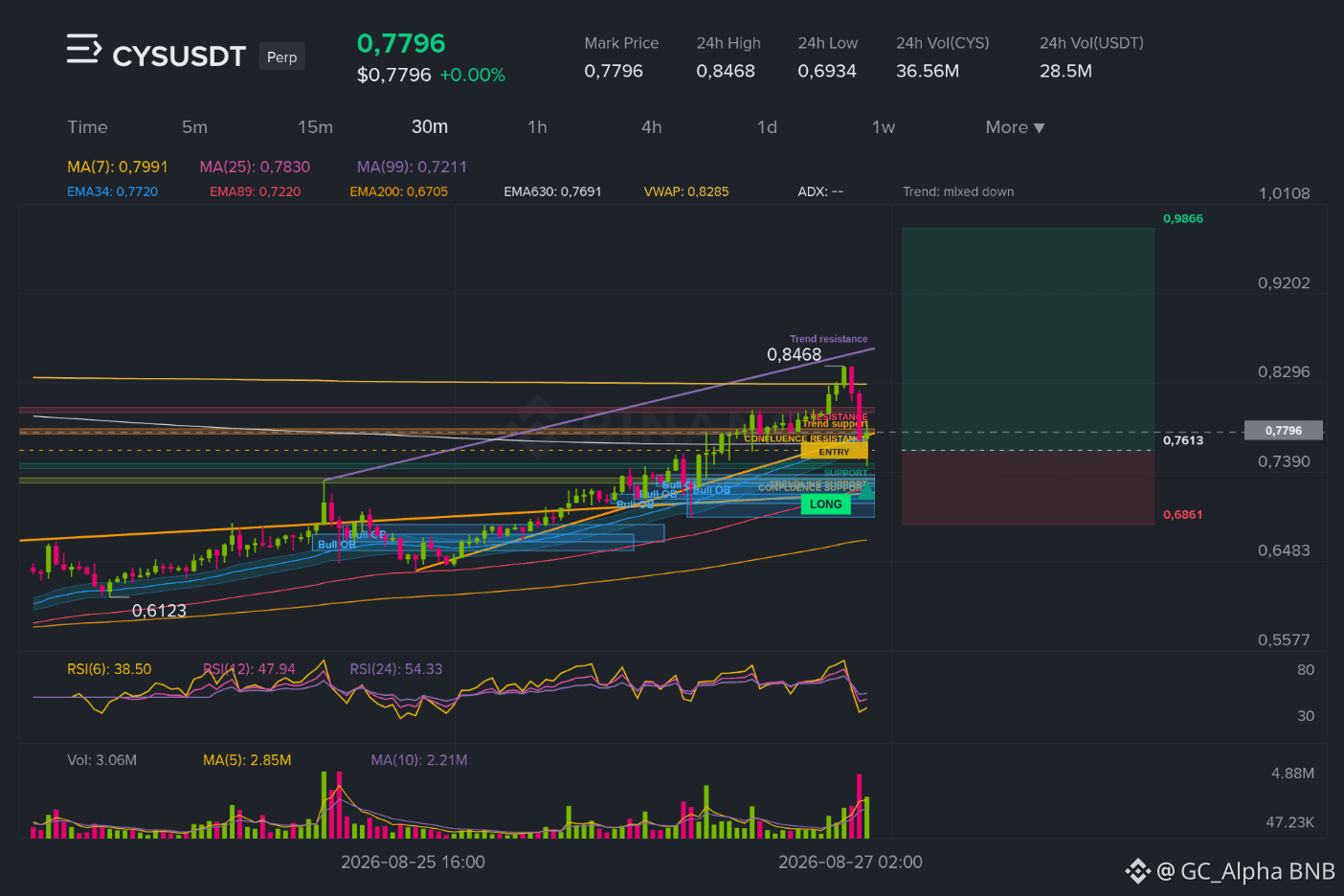Click the Binance logo next to @GC_Alpha
This screenshot has height=896, width=1344.
(x=1137, y=871)
